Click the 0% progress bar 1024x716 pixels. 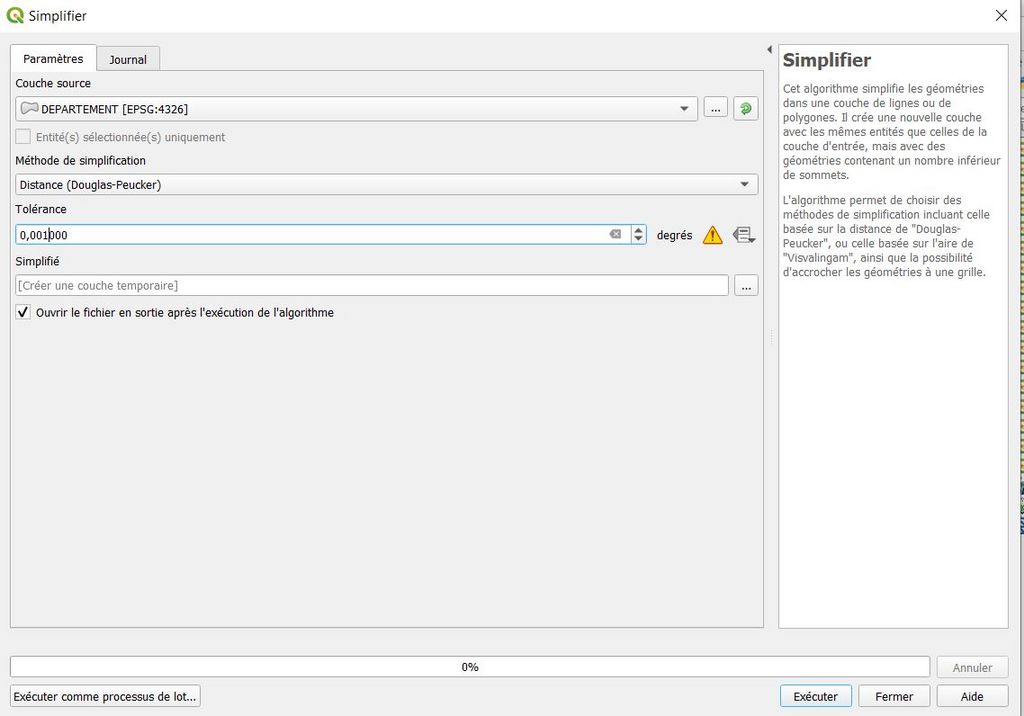tap(469, 667)
